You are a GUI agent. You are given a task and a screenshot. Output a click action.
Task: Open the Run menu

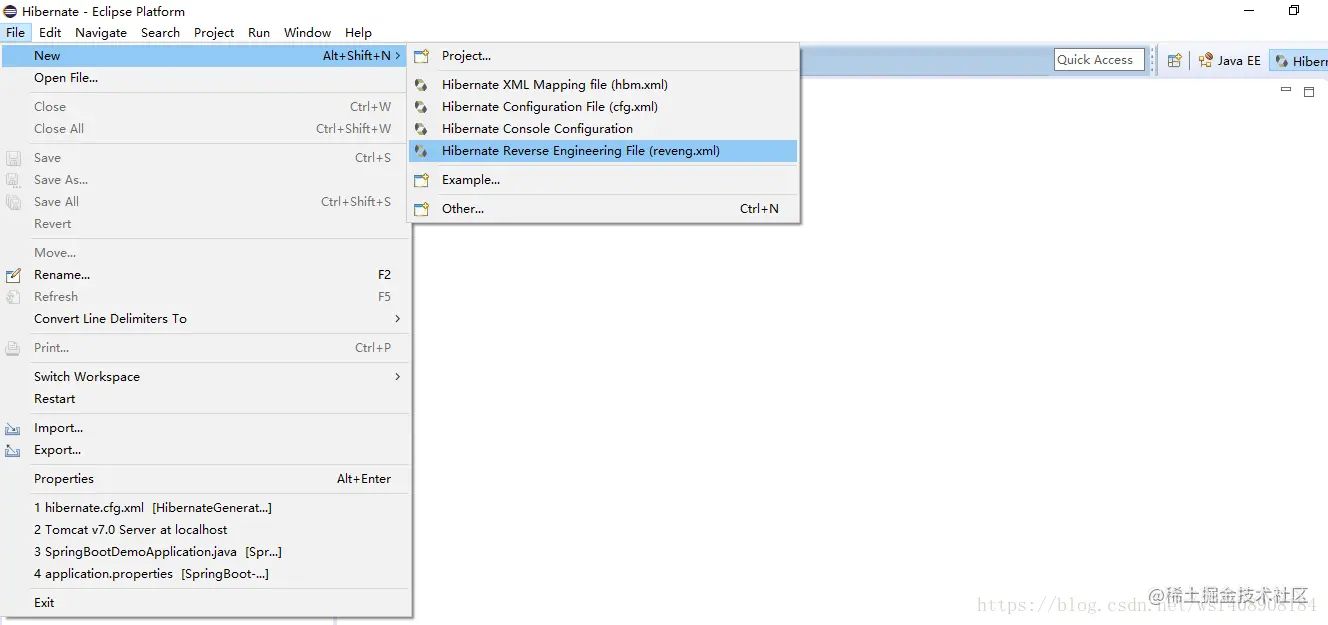[259, 32]
